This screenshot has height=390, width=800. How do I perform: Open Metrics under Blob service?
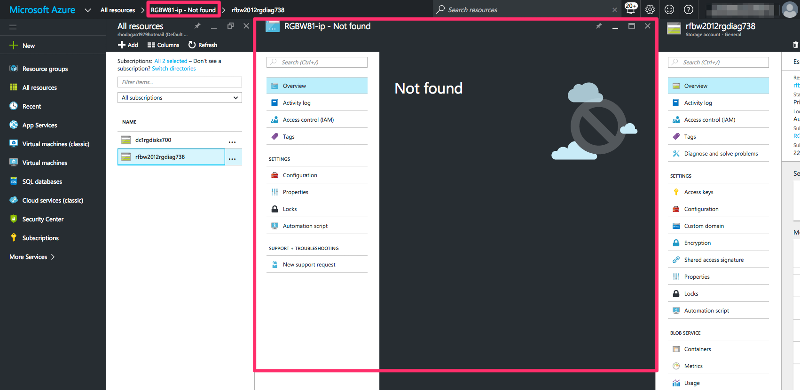click(718, 366)
